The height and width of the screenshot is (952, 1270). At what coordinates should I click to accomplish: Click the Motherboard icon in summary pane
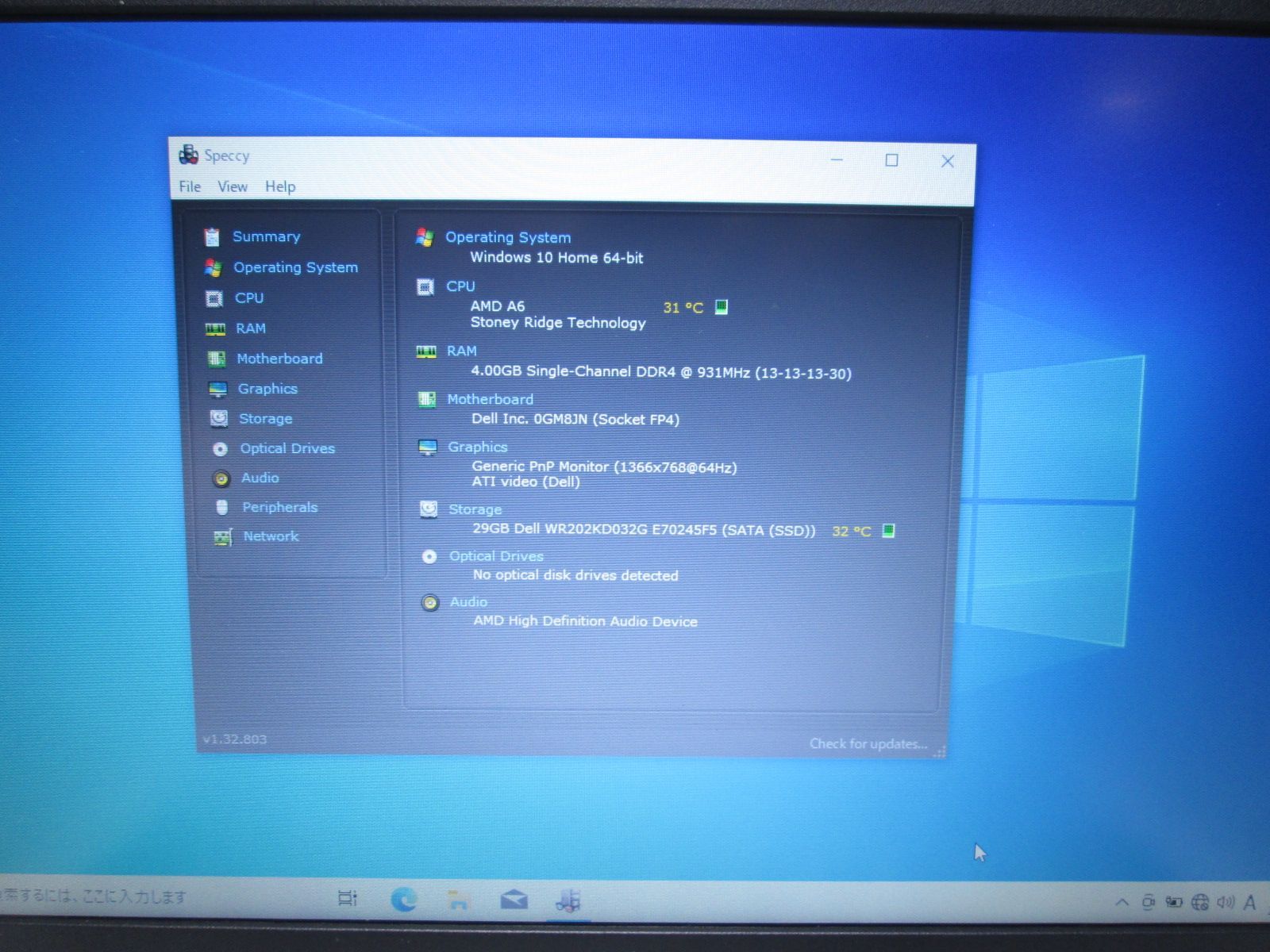coord(427,399)
